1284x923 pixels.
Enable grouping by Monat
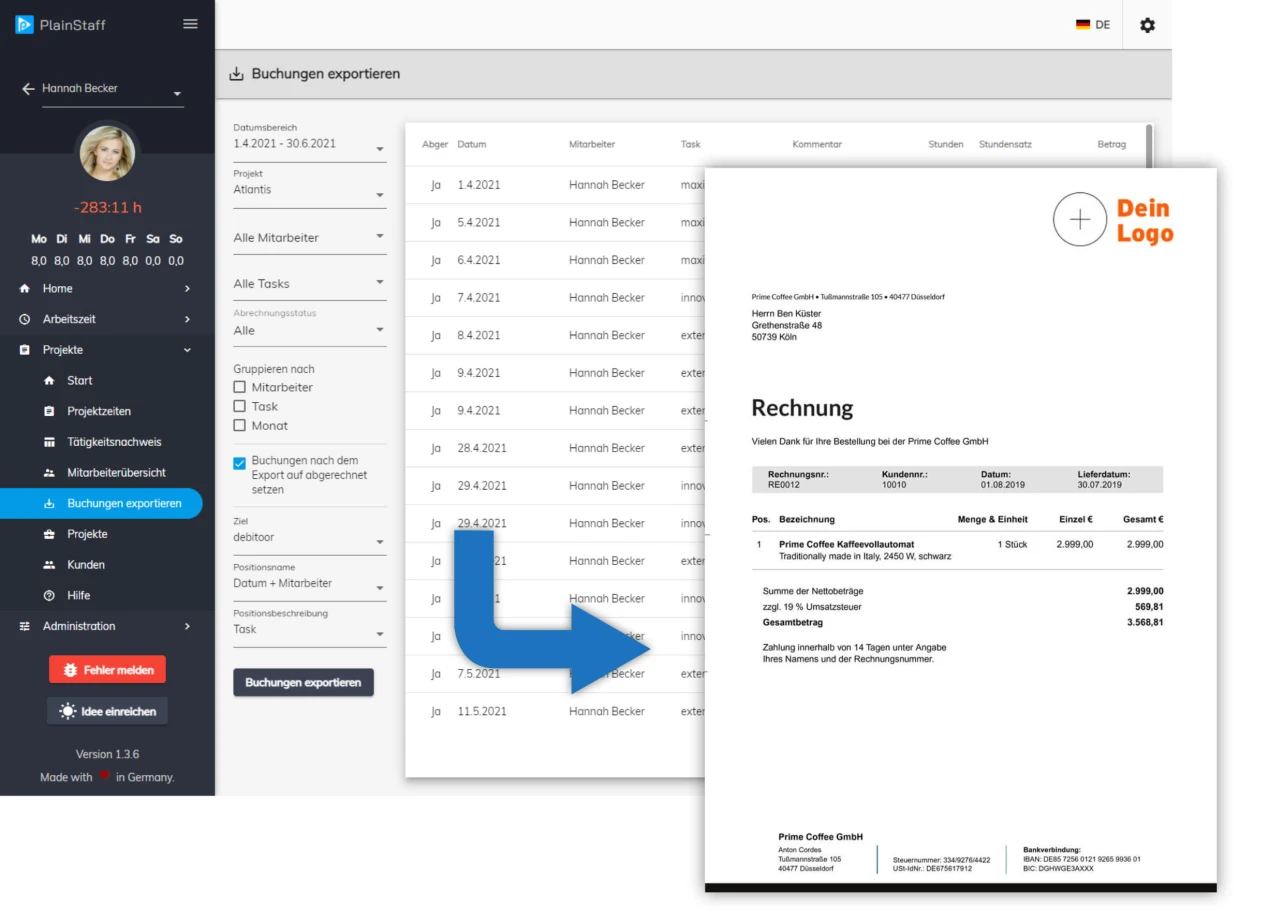(239, 425)
